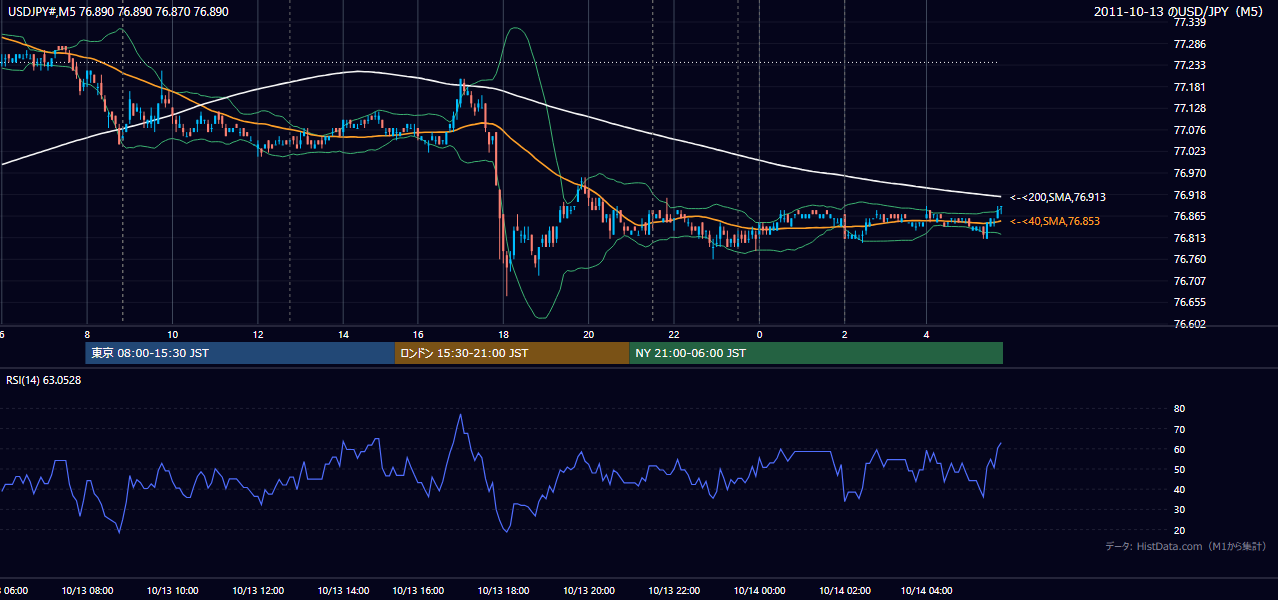Click the 40 SMA 76.853 label
This screenshot has width=1278, height=600.
[1054, 222]
